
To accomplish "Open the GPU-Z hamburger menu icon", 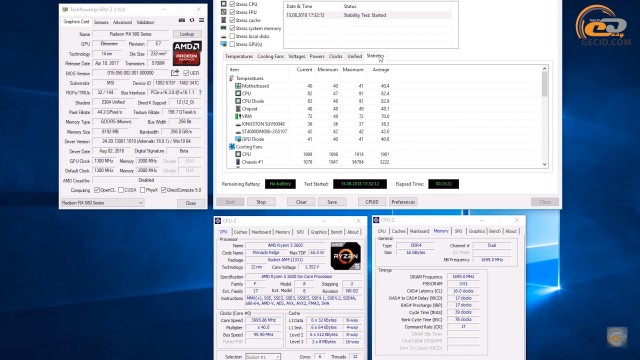I will coord(201,20).
